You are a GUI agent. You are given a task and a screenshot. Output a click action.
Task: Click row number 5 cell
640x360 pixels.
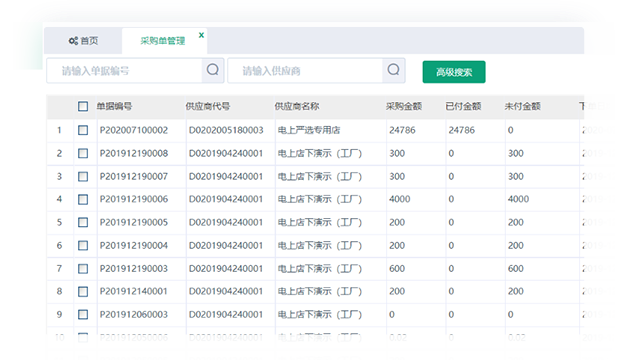(60, 222)
